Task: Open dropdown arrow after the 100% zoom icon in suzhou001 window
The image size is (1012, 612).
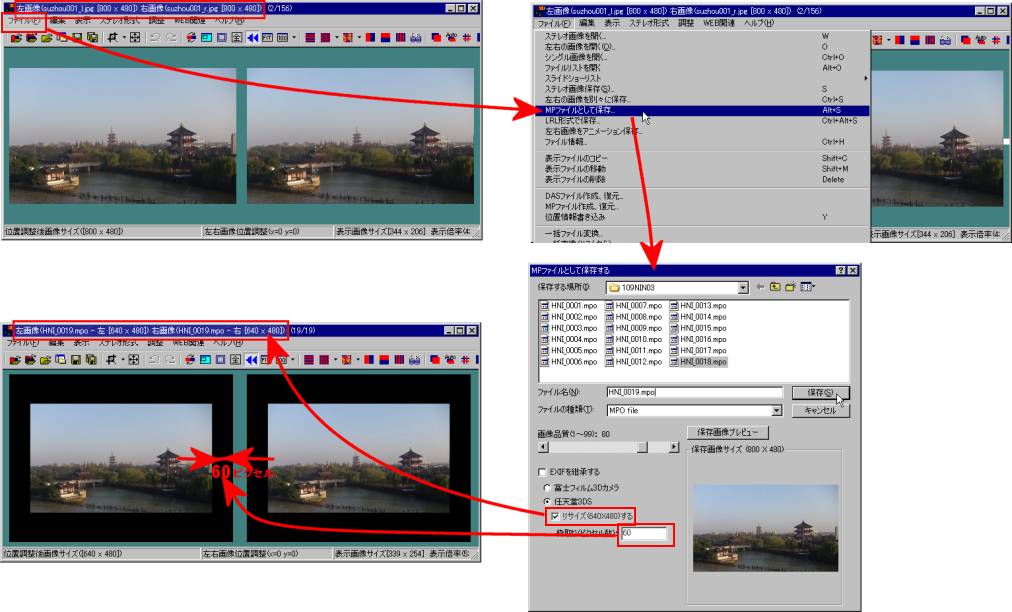Action: 294,37
